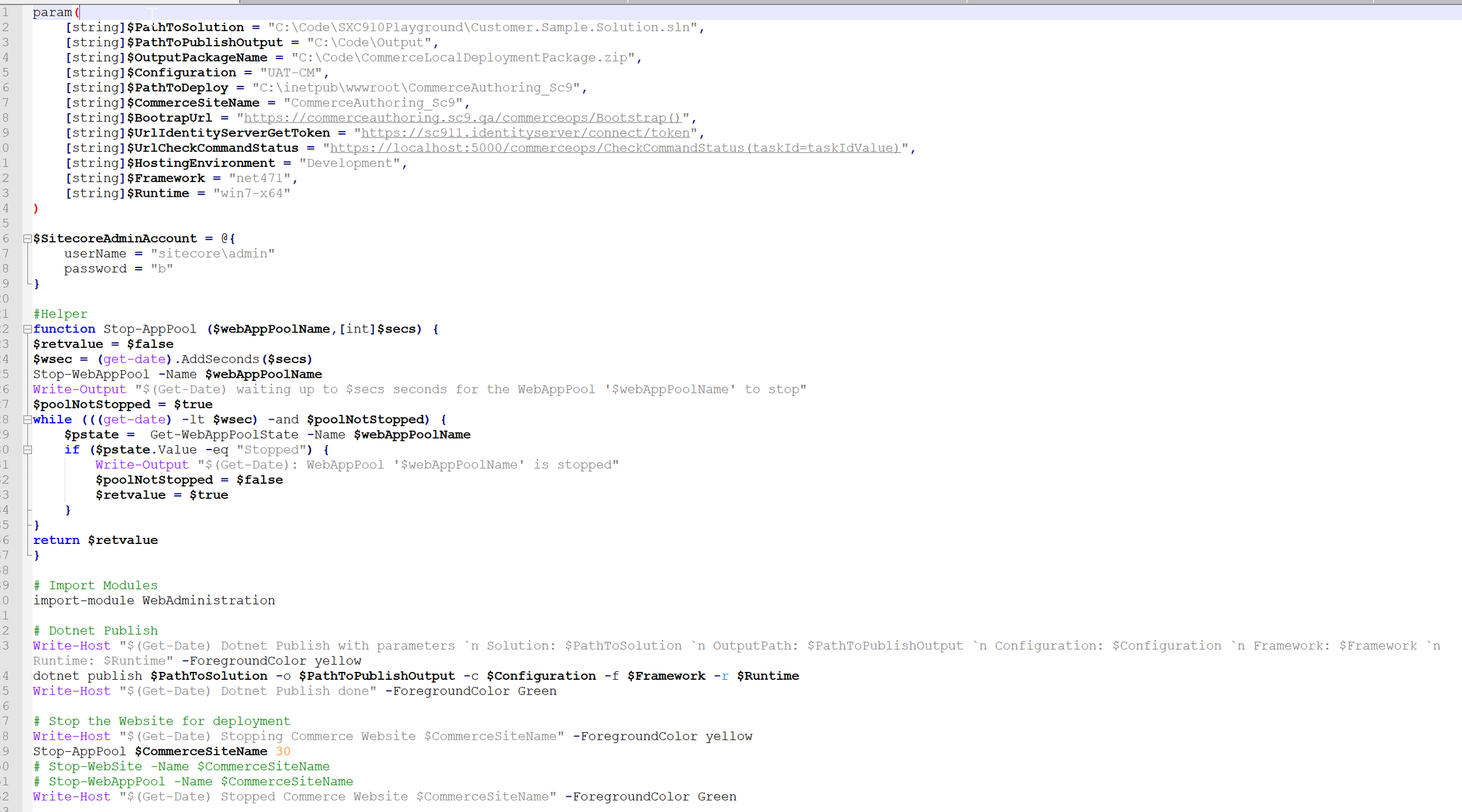The image size is (1462, 812).
Task: Click the "Stopped Commerce Website" Write-Host line
Action: (x=385, y=797)
